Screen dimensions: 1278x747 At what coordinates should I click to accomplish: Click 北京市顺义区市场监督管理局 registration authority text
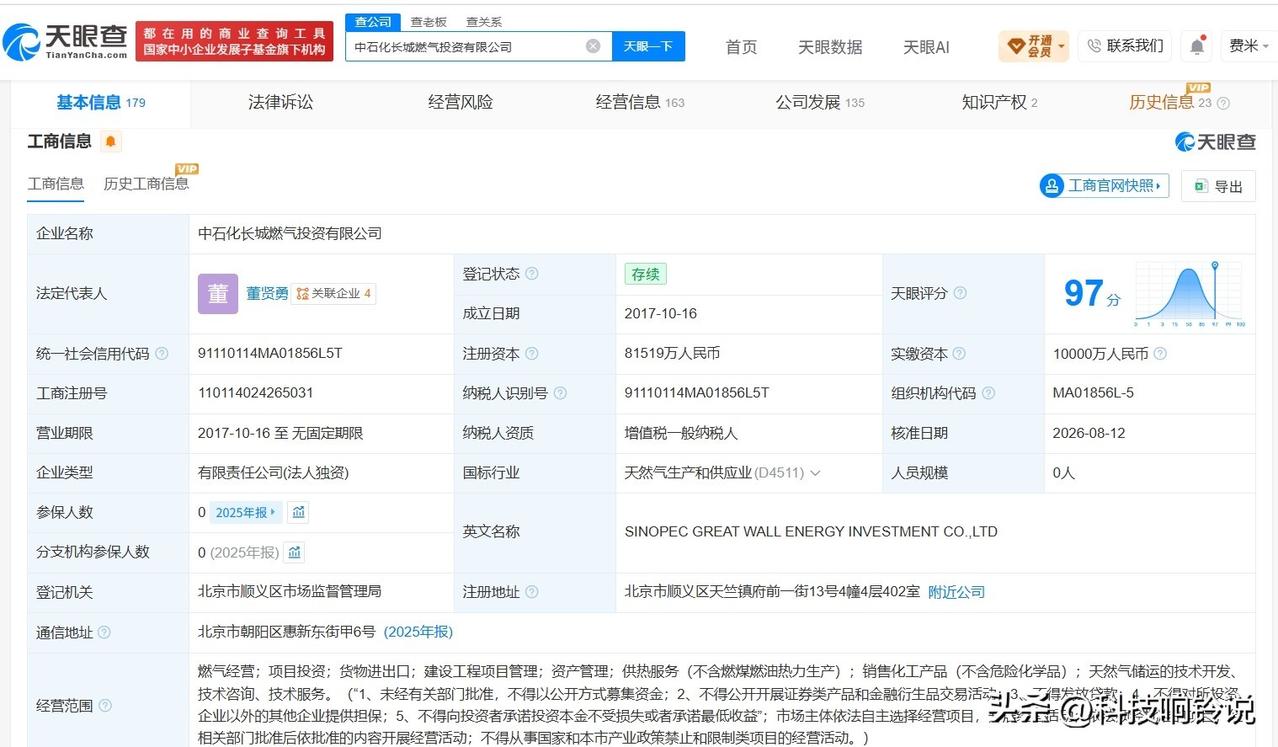(289, 592)
